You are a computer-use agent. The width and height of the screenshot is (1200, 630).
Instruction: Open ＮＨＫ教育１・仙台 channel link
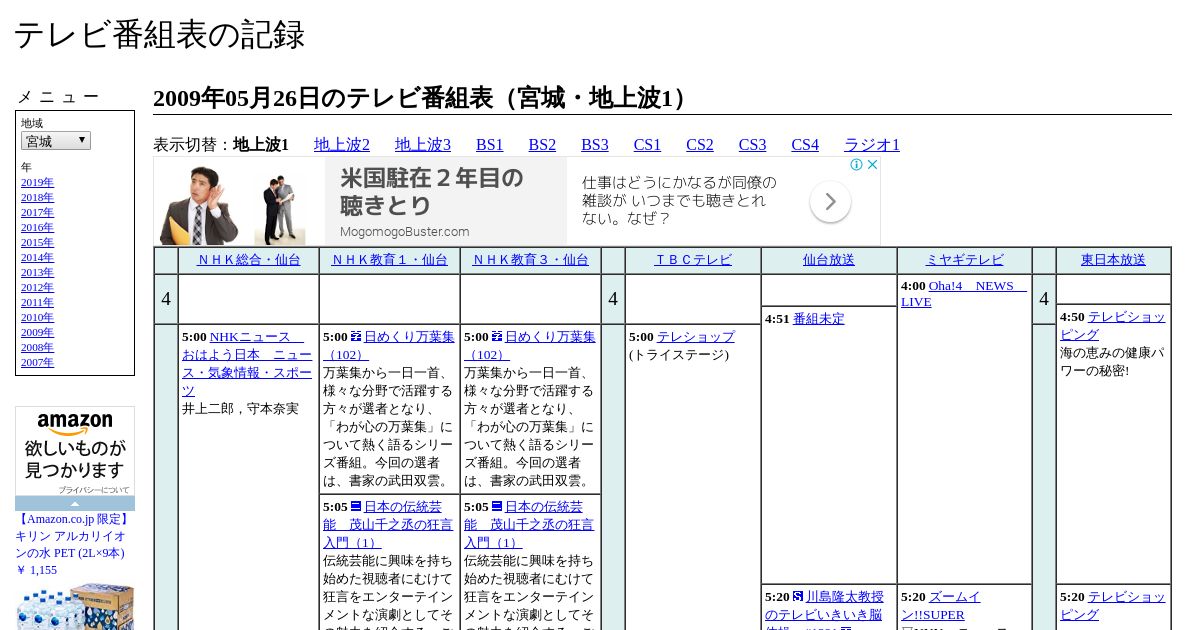389,260
